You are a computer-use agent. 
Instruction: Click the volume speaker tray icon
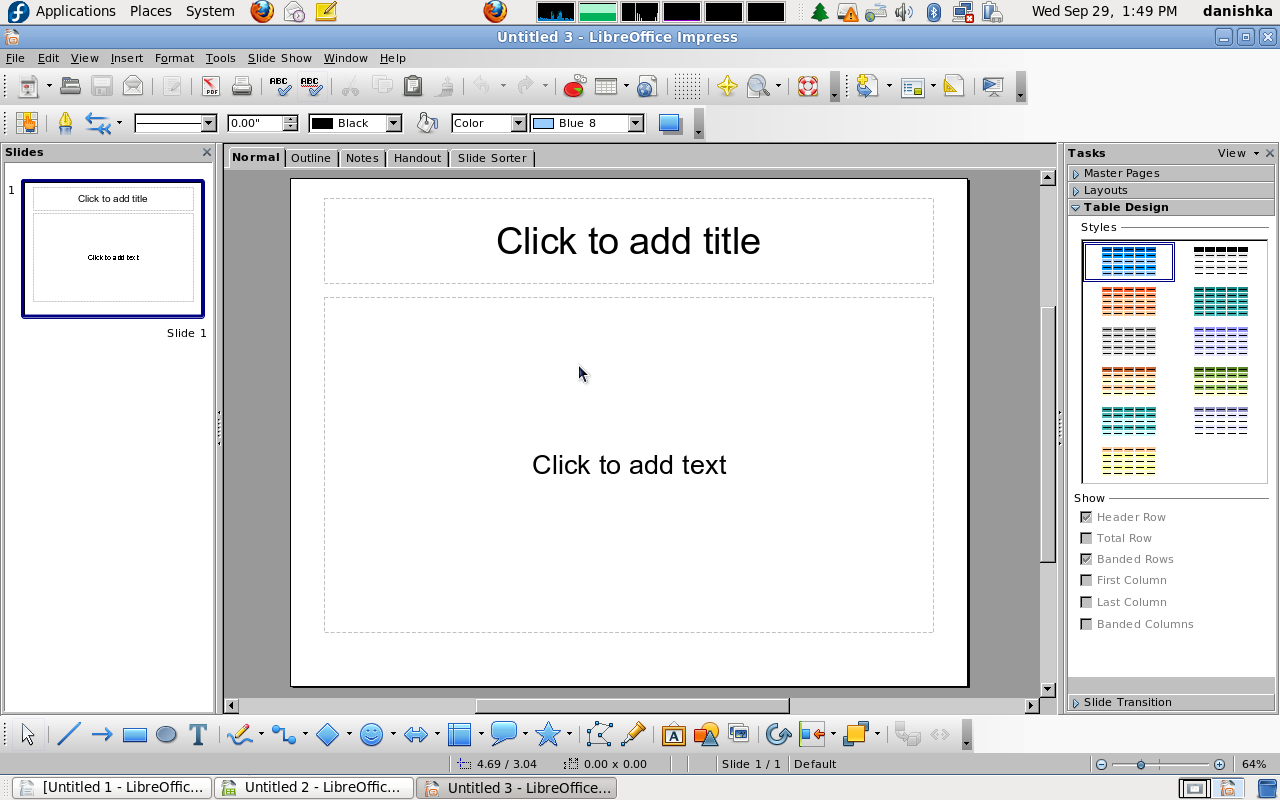coord(904,12)
